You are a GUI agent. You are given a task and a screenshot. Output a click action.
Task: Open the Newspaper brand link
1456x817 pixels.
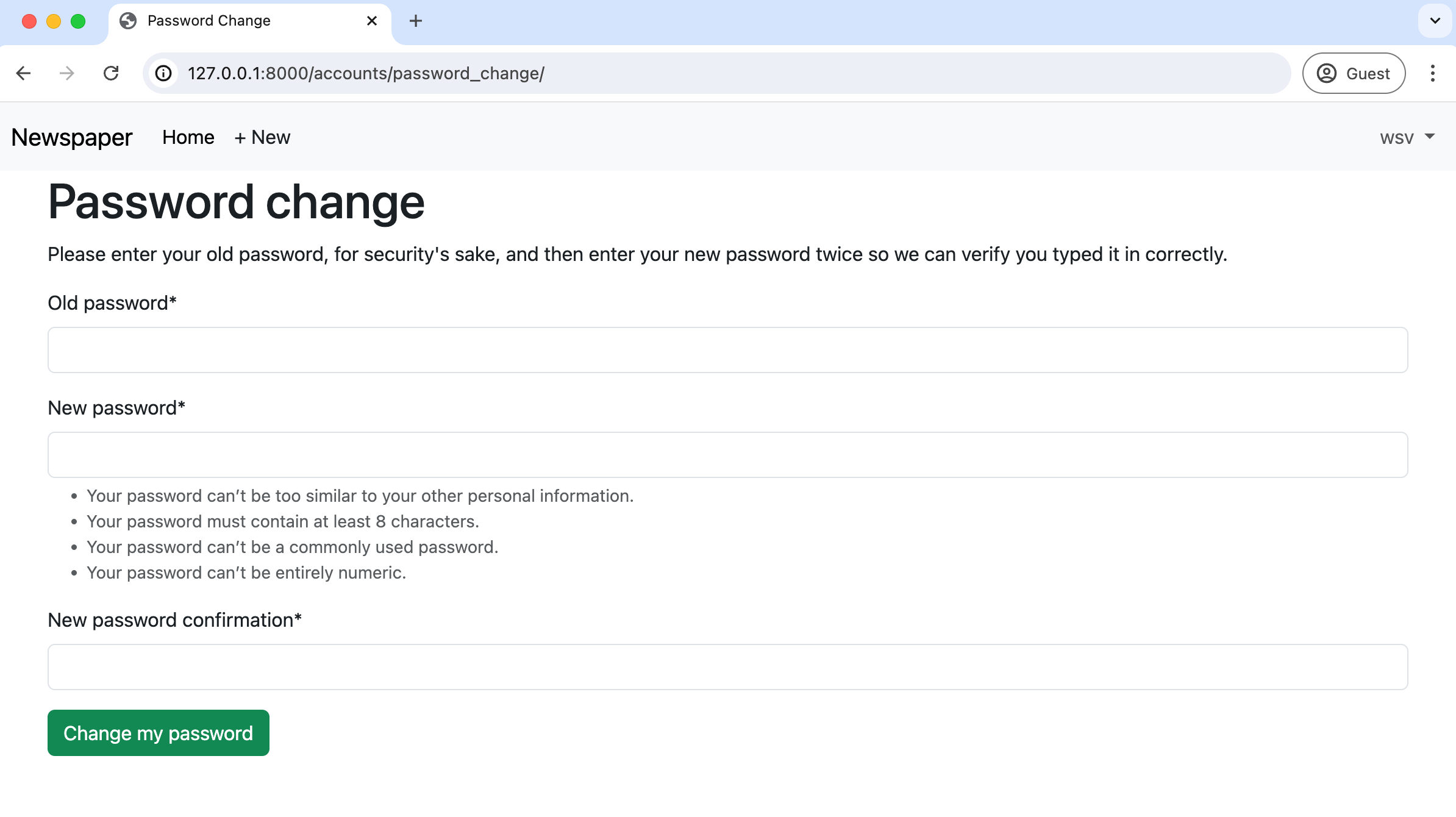[x=72, y=137]
